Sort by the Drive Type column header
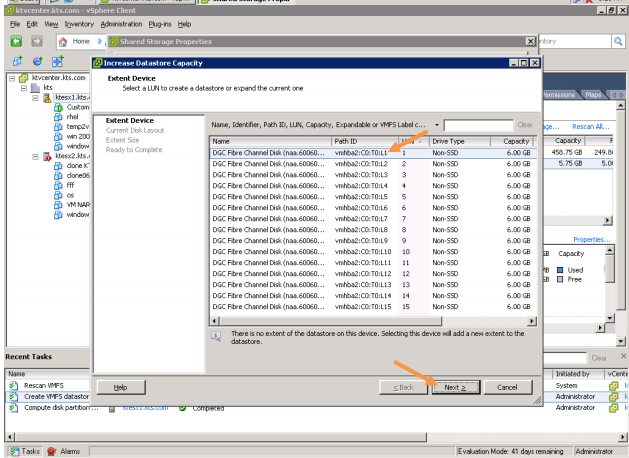This screenshot has height=458, width=629. (x=460, y=141)
